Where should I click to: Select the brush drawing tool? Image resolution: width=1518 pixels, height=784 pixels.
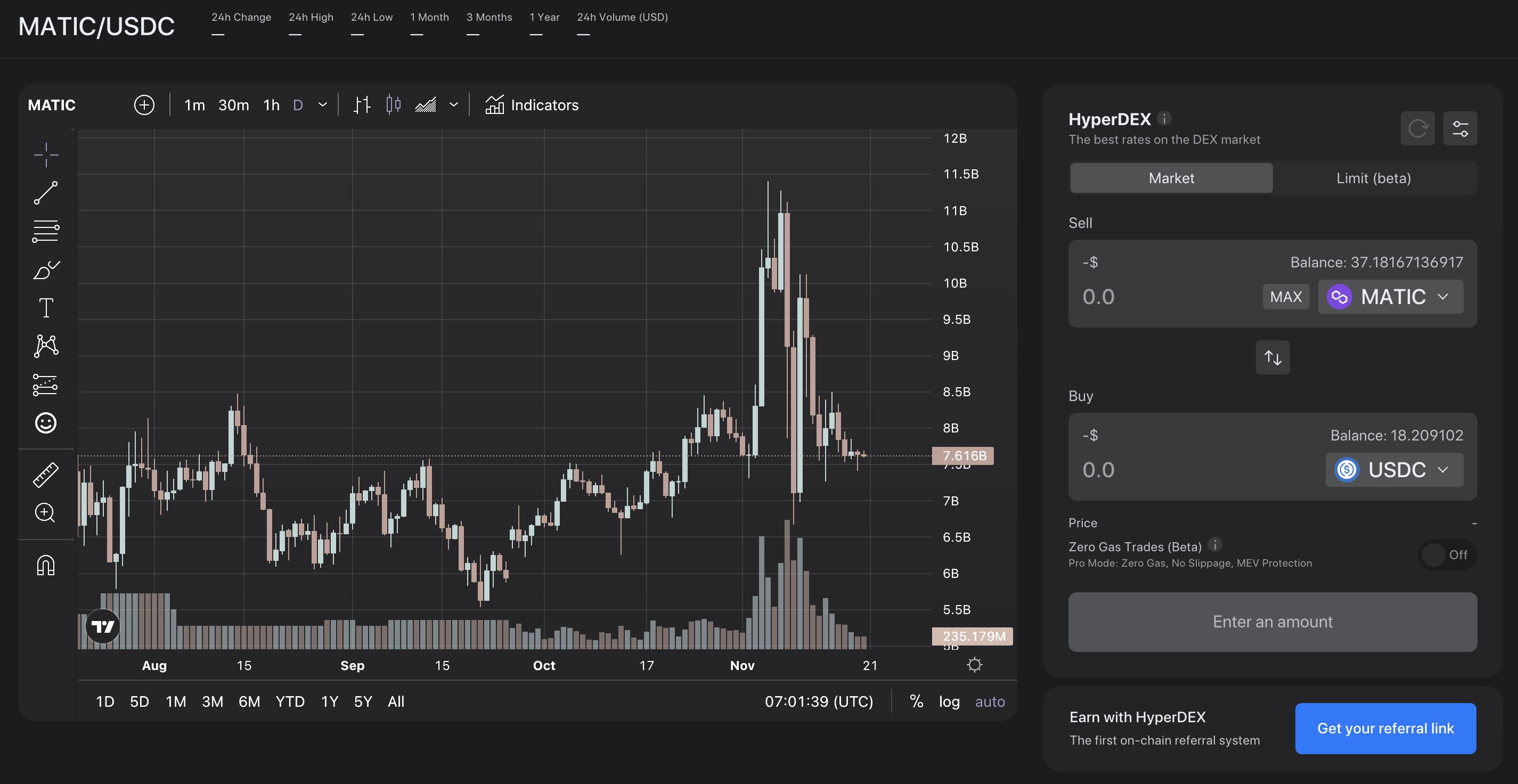coord(45,270)
